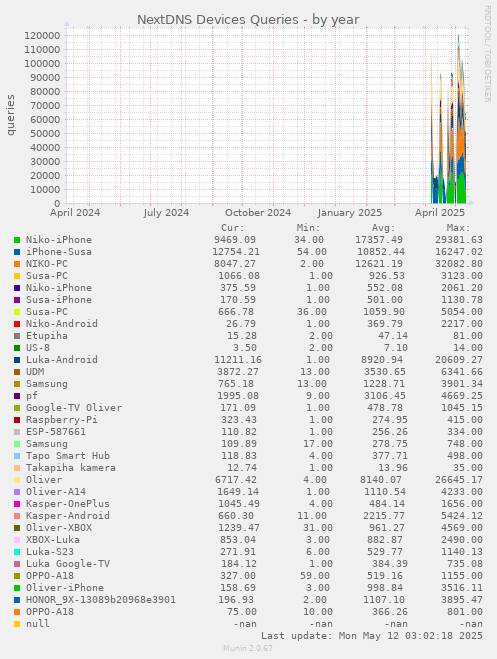The image size is (497, 659).
Task: Click the graph title NextDNS Devices Queries
Action: tap(248, 20)
